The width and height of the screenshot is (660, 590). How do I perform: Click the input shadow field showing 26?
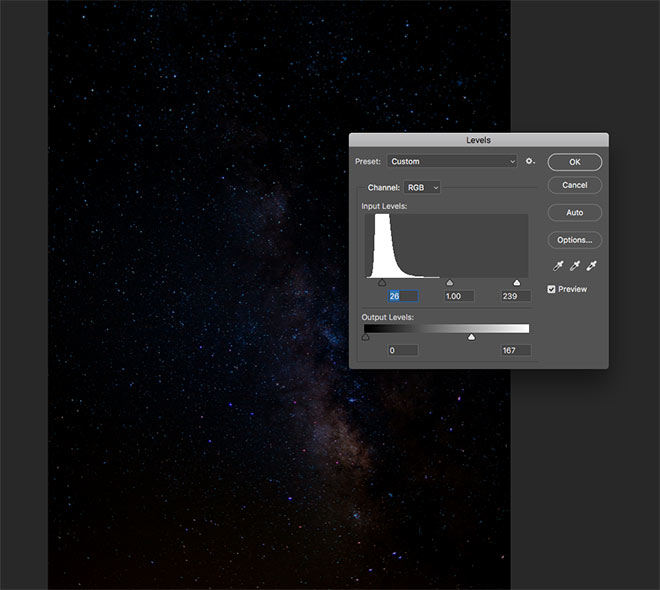click(403, 296)
